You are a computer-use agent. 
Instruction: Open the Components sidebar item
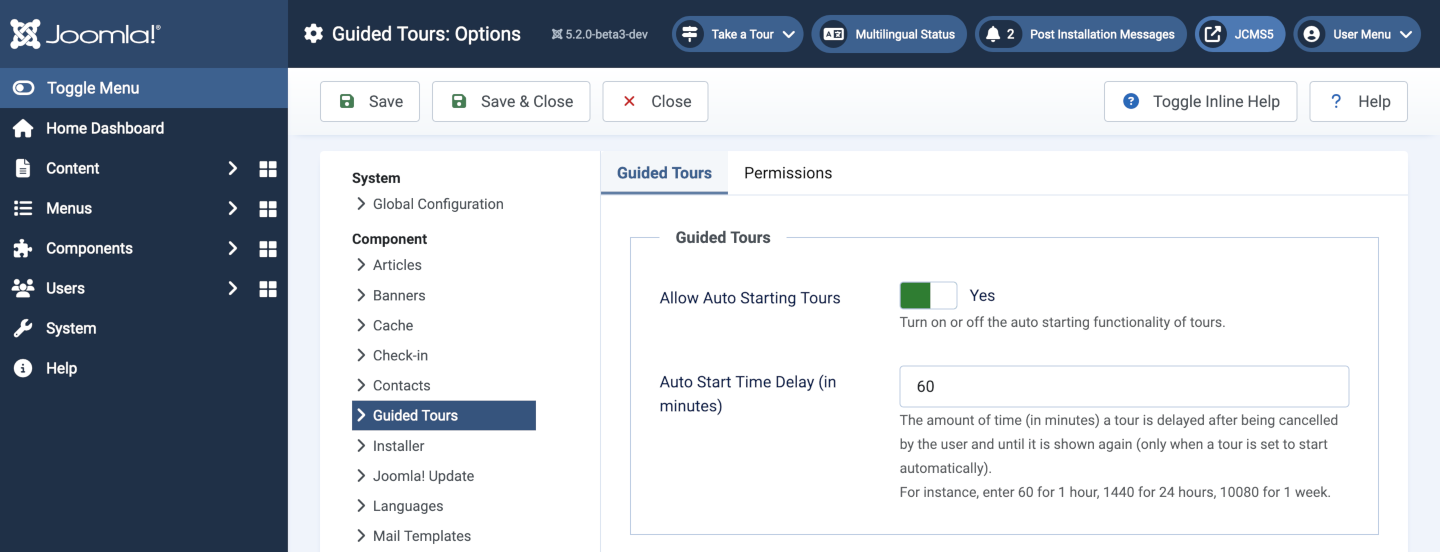89,248
